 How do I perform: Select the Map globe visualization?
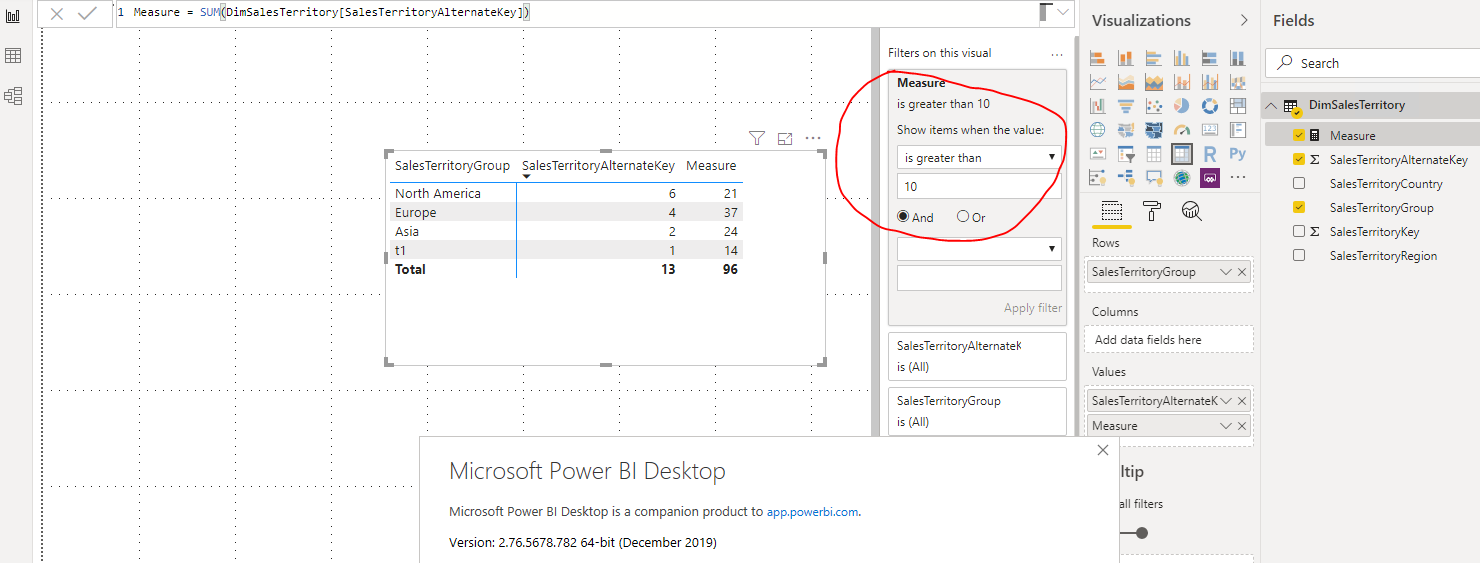click(1098, 130)
